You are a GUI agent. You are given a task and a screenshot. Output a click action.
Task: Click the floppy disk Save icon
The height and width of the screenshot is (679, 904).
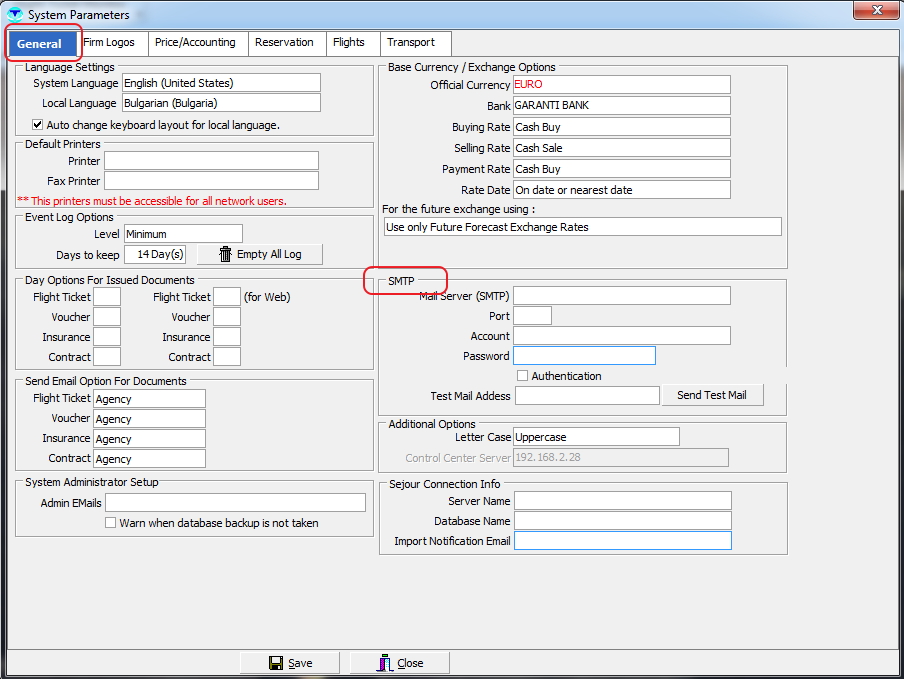click(276, 663)
